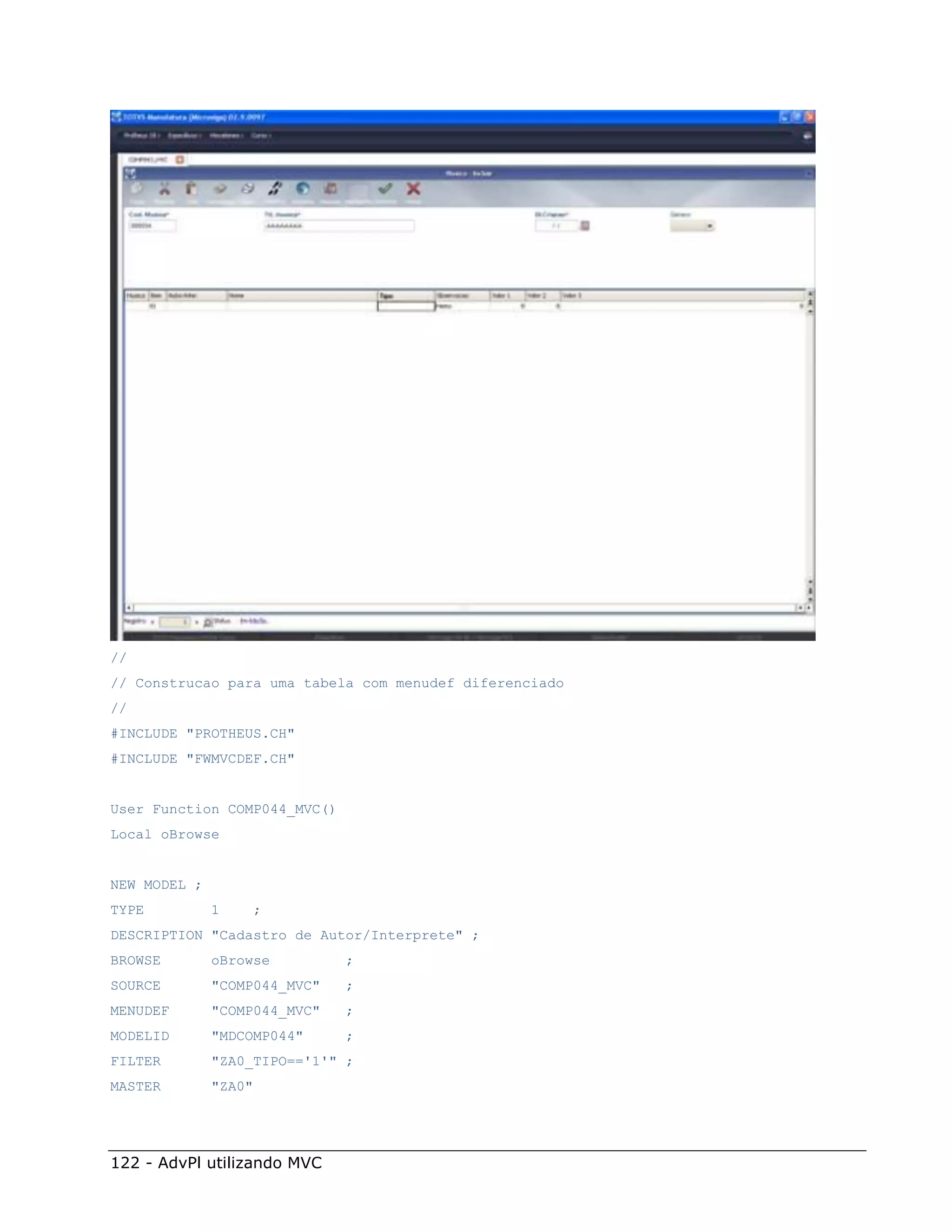Open the Protheus 10 menu

tap(142, 136)
